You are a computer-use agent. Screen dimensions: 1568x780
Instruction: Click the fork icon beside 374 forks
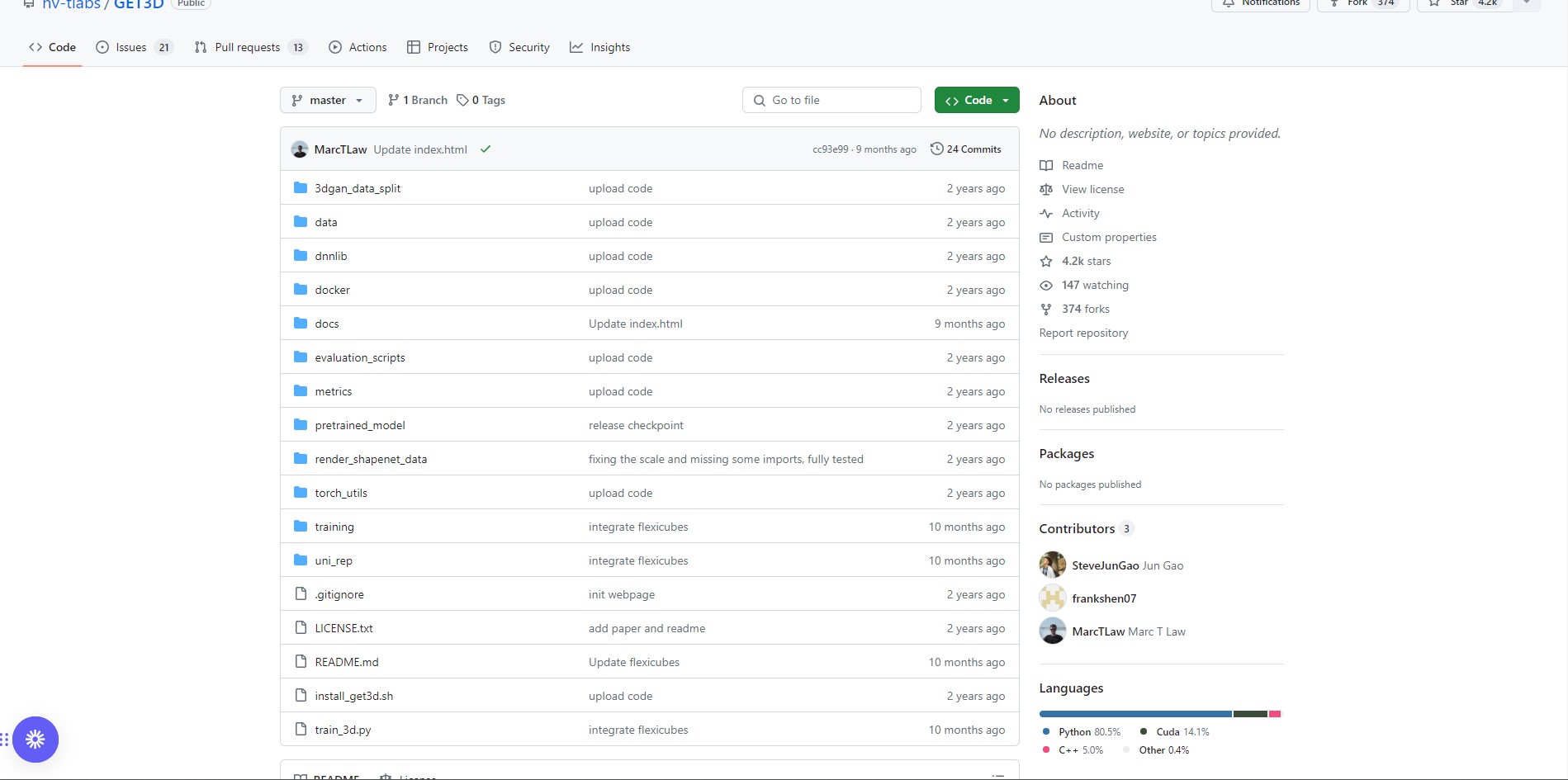coord(1046,309)
